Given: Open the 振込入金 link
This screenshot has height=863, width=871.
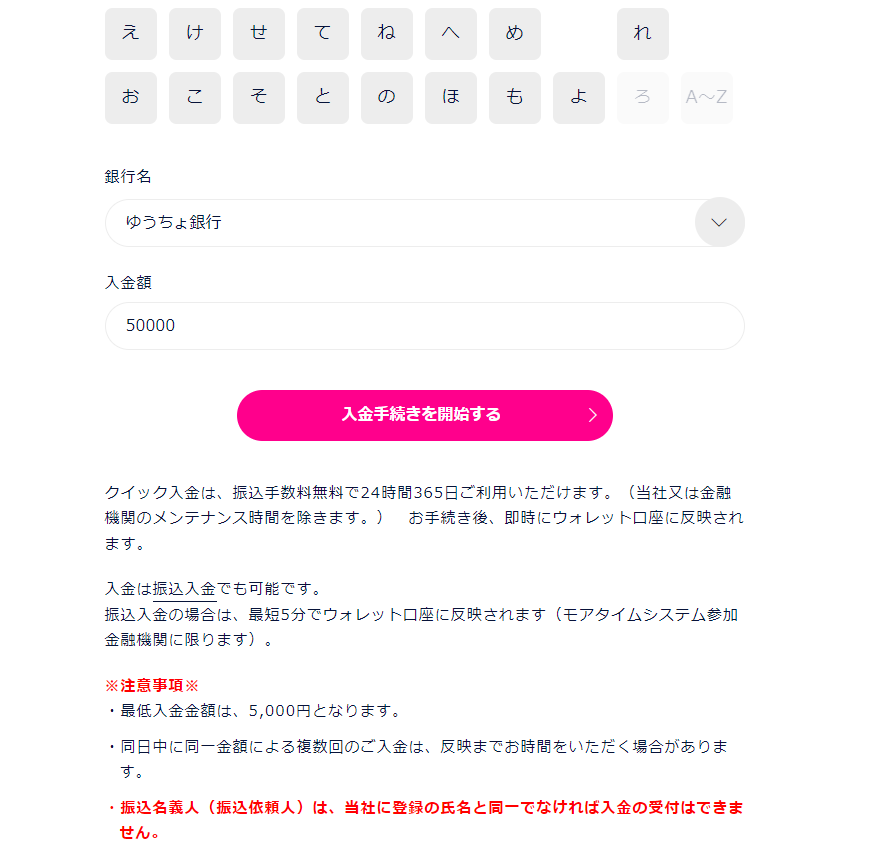Looking at the screenshot, I should (x=184, y=588).
